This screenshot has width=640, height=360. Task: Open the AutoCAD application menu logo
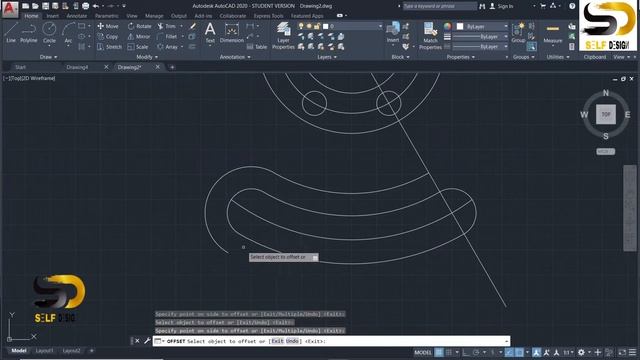[x=9, y=8]
